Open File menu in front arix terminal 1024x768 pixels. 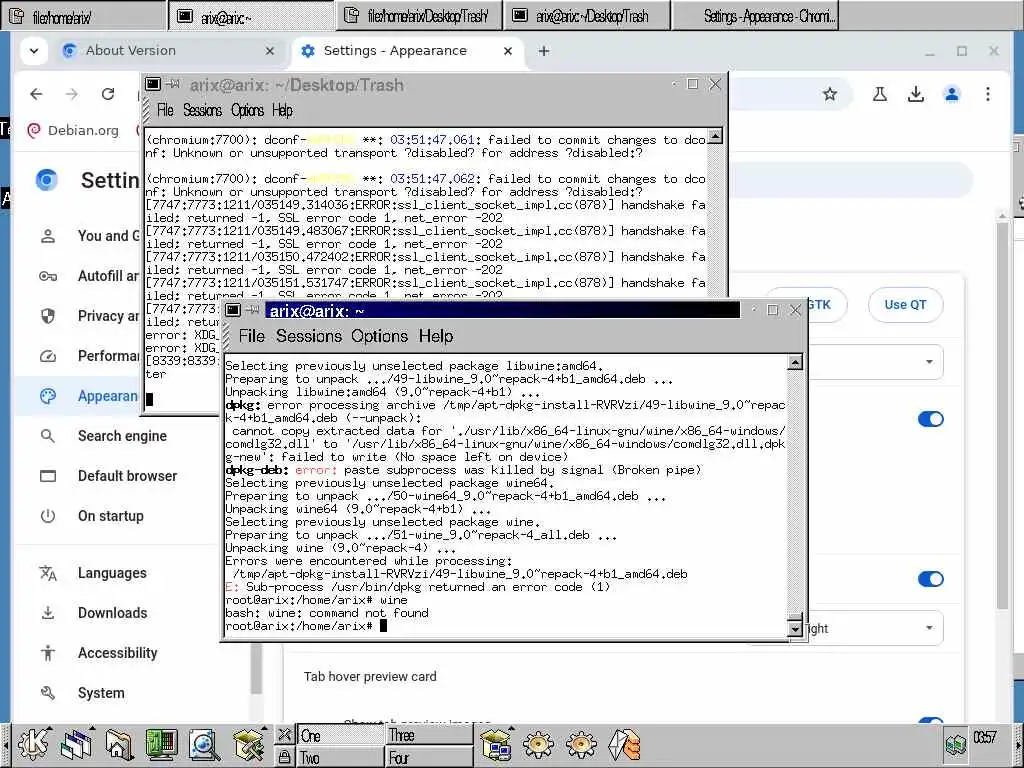pos(251,336)
